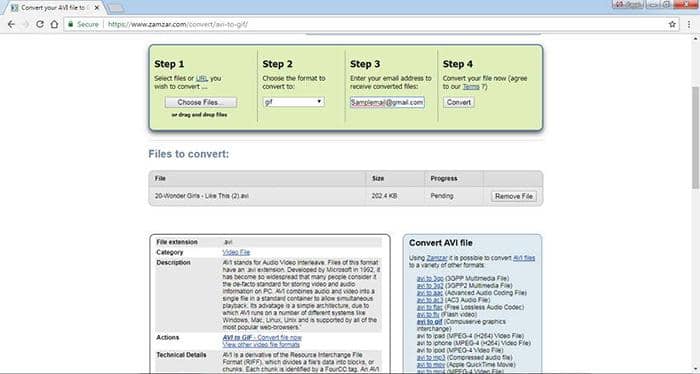Open the 'avi to 3g2' conversion link
700x374 pixels.
pyautogui.click(x=430, y=286)
